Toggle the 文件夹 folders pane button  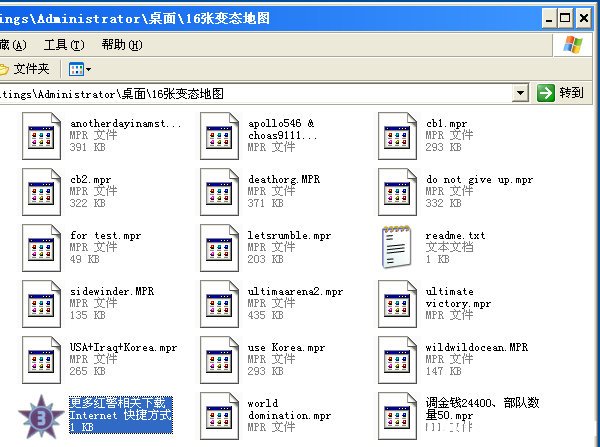point(25,69)
